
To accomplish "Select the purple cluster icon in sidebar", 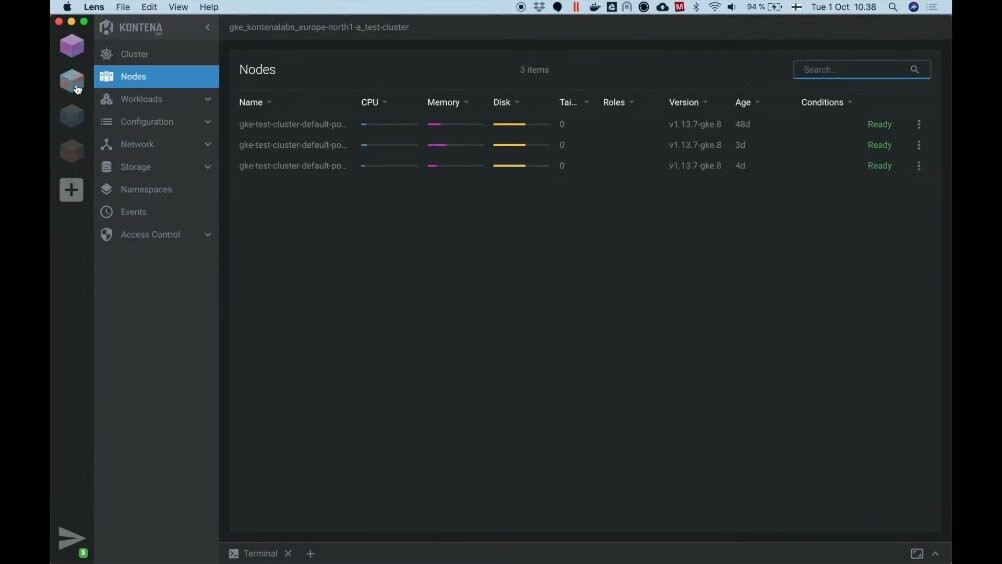I will point(71,45).
